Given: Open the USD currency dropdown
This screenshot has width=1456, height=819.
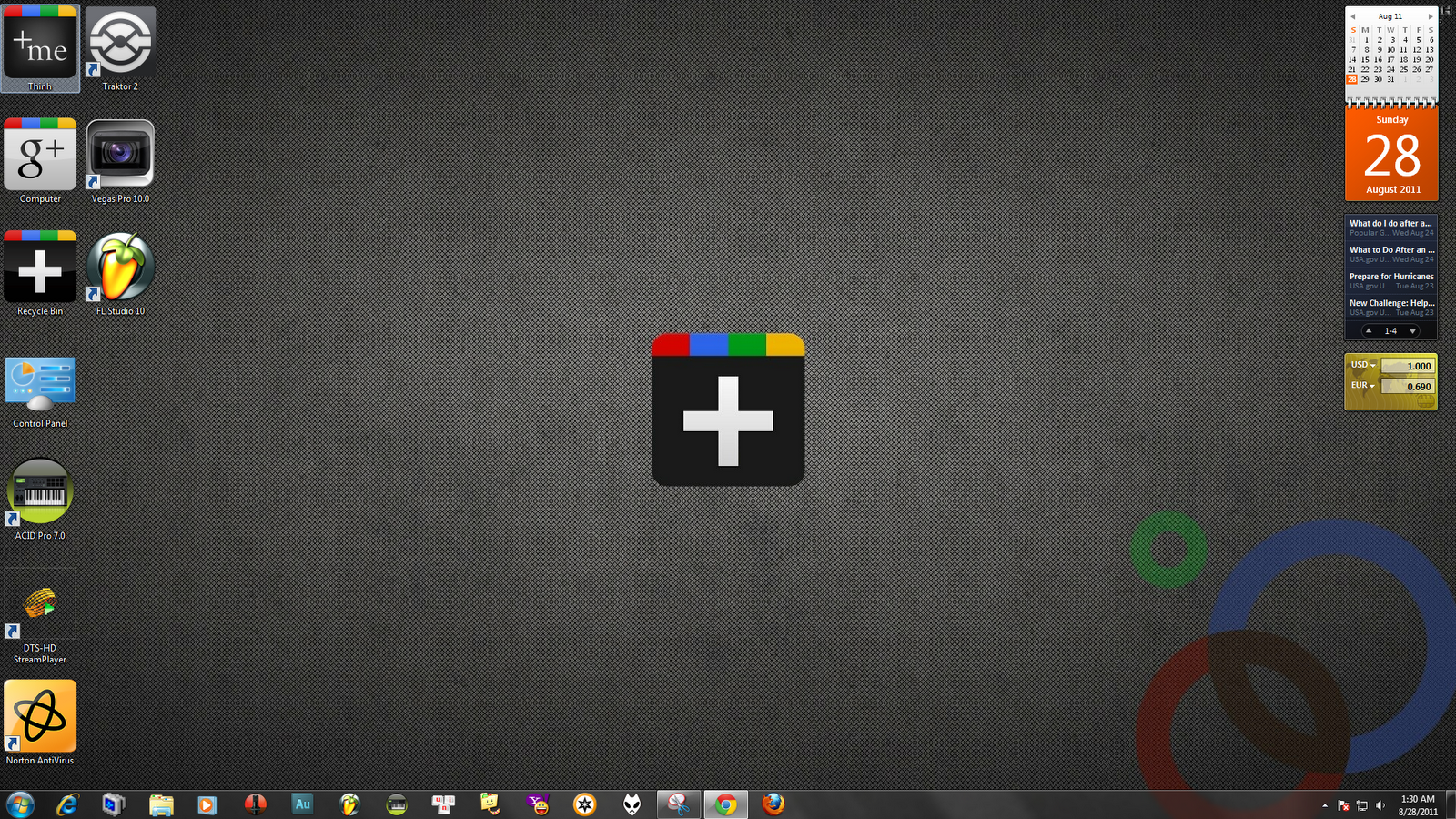Looking at the screenshot, I should click(x=1363, y=365).
